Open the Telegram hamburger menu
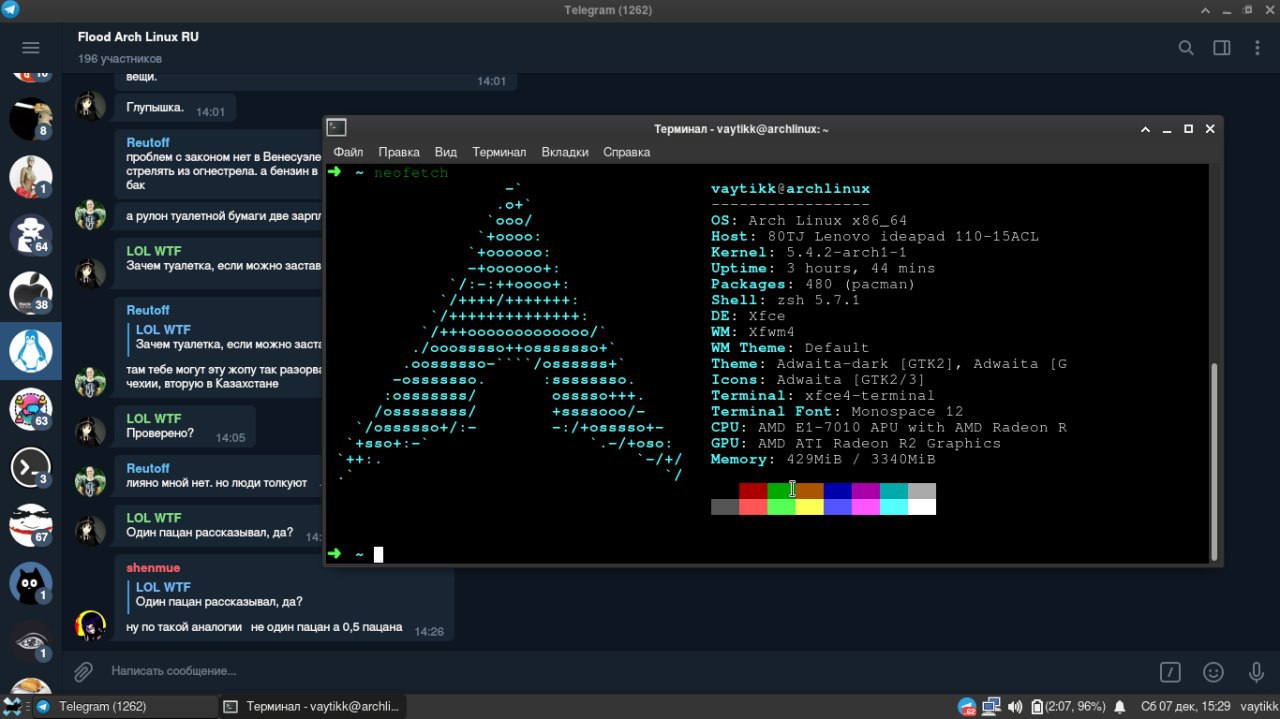The height and width of the screenshot is (719, 1280). coord(30,48)
